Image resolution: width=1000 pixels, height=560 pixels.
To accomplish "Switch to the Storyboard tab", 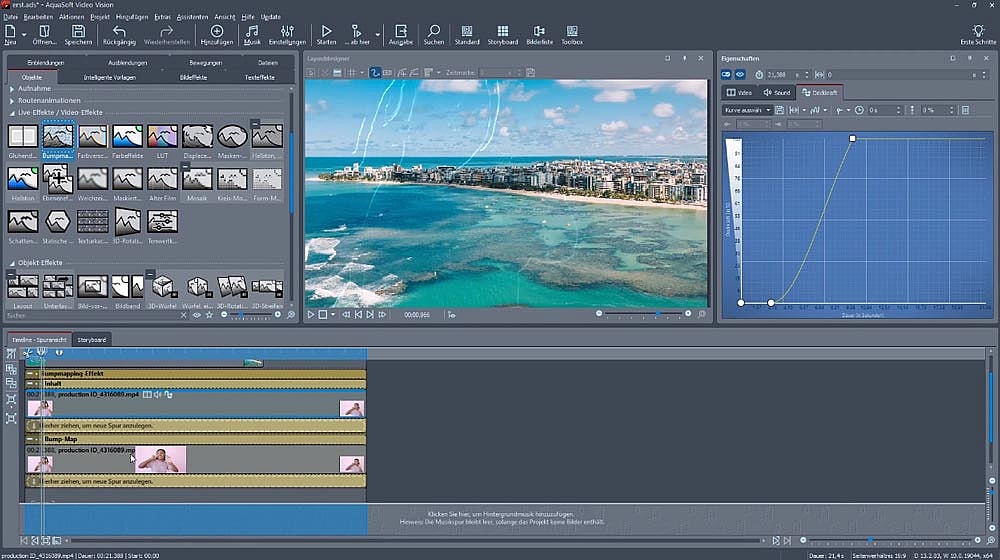I will 92,340.
